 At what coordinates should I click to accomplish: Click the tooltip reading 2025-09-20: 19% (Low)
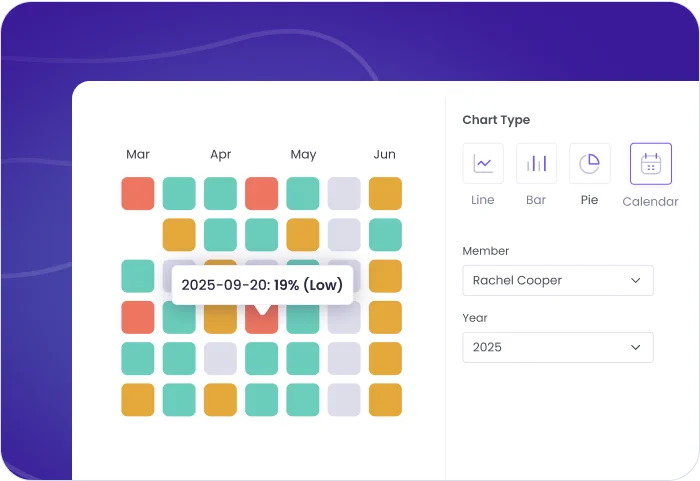click(x=261, y=285)
